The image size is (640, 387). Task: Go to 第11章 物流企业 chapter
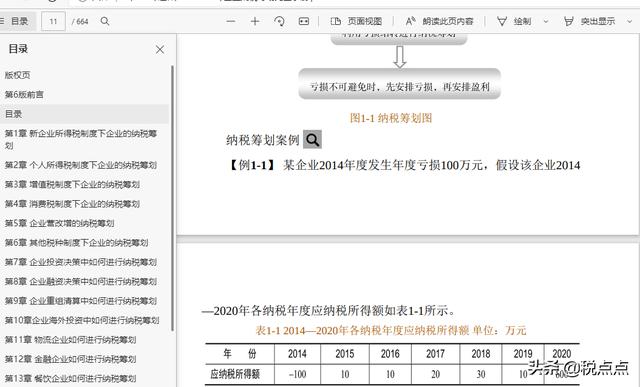coord(70,340)
